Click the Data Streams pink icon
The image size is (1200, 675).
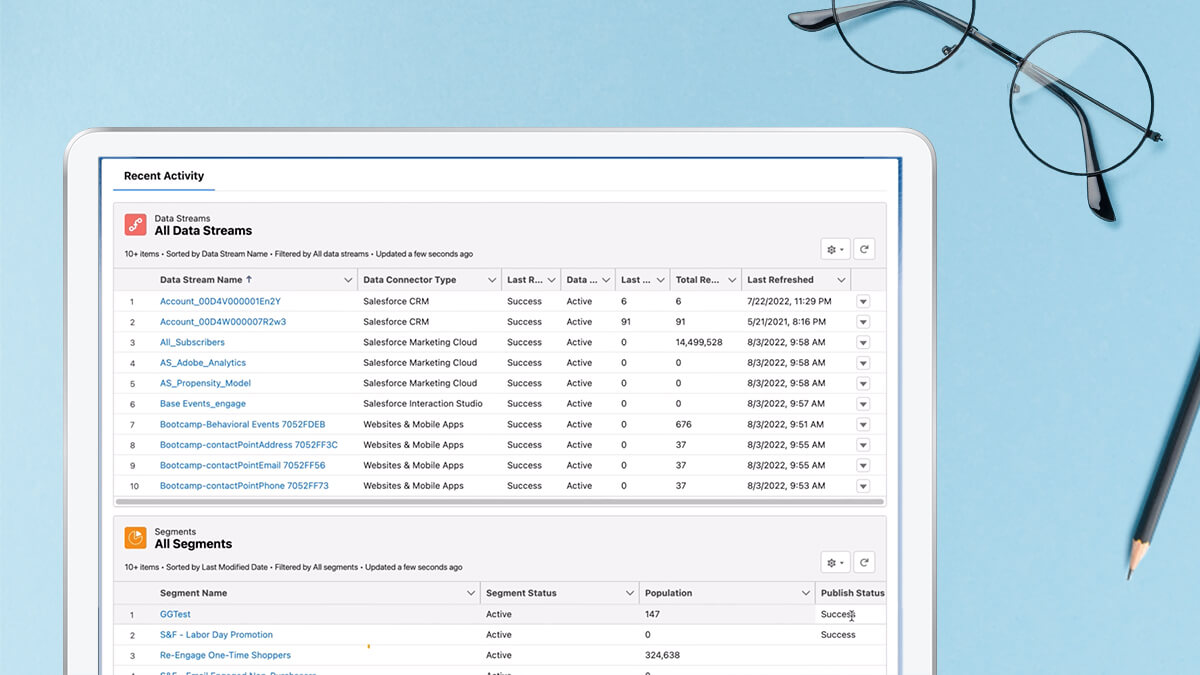point(135,224)
